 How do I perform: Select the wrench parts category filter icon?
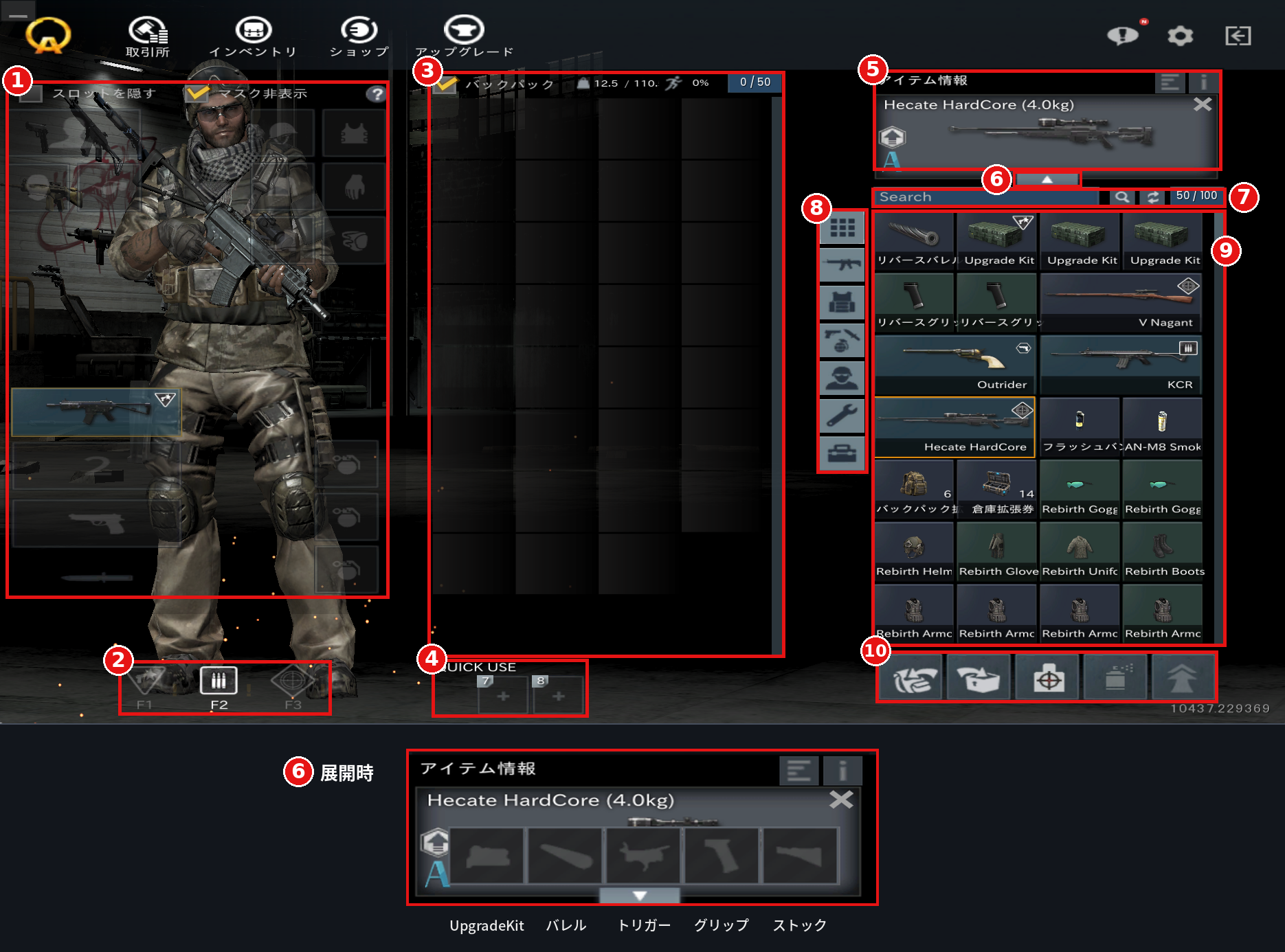842,416
